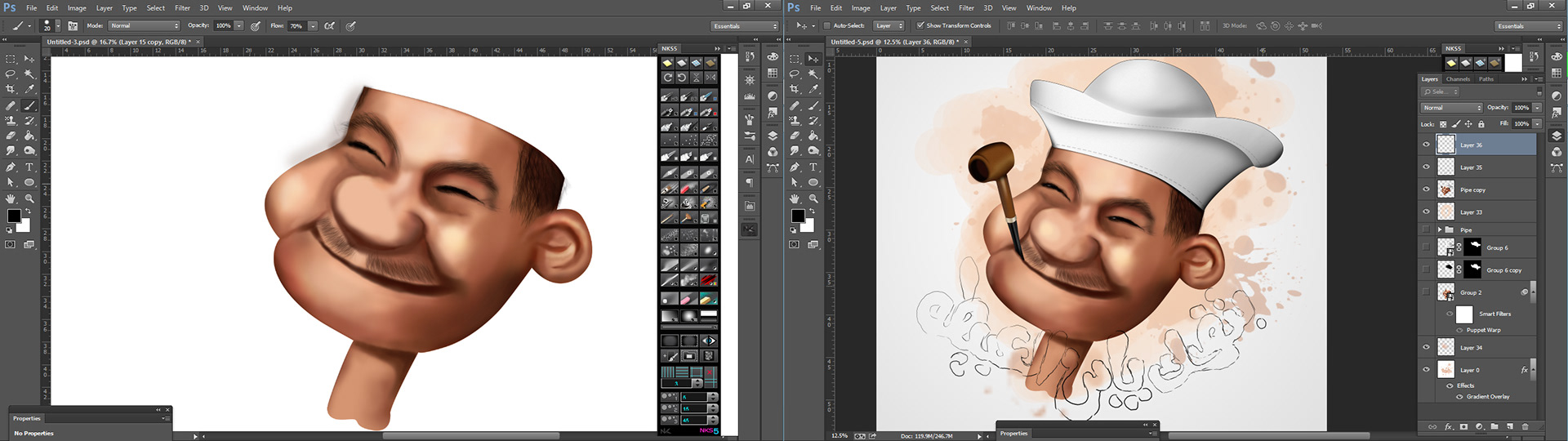The image size is (1568, 441).
Task: Click foreground color swatch in left window
Action: coord(14,216)
